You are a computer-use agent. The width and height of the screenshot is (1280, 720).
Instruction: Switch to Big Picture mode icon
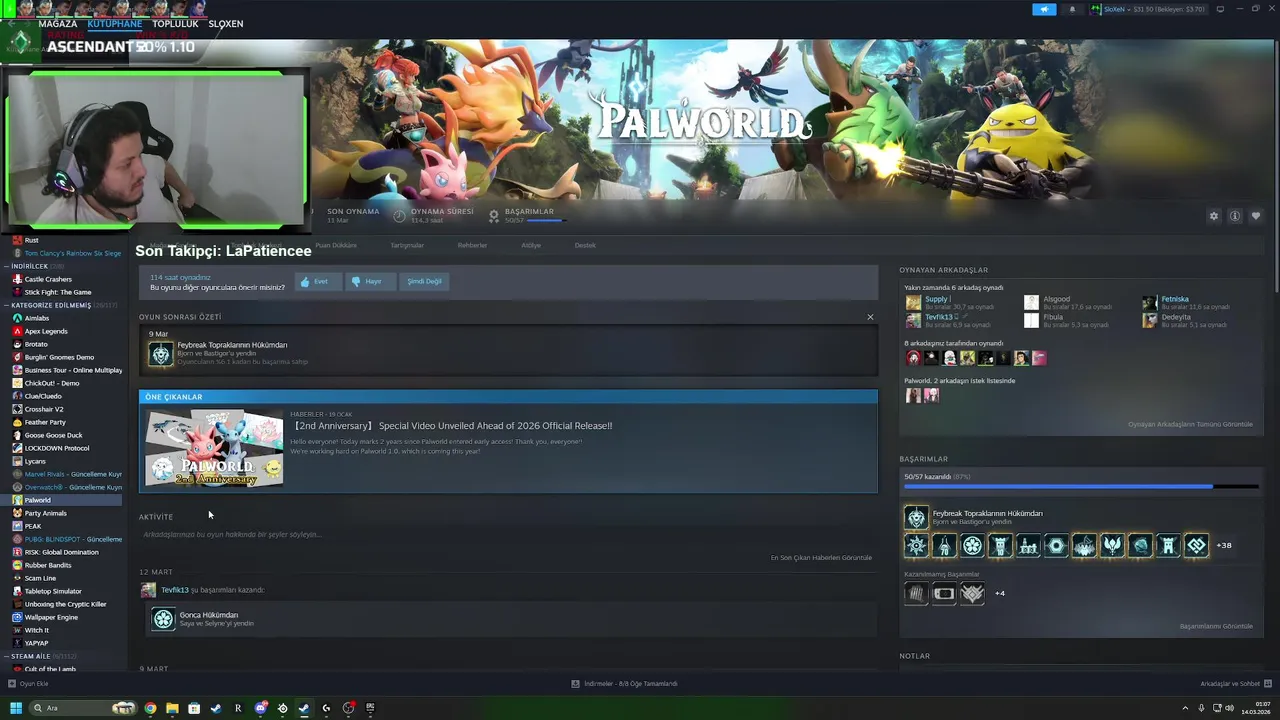1220,9
